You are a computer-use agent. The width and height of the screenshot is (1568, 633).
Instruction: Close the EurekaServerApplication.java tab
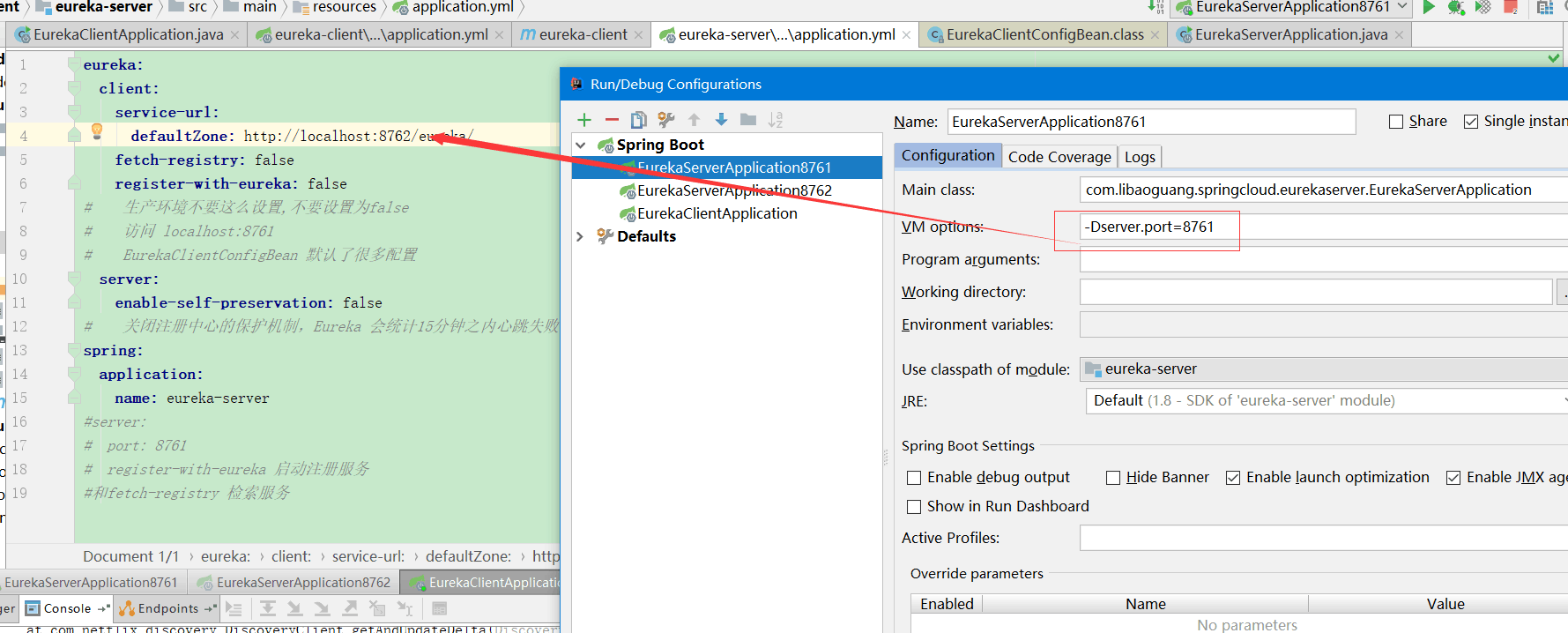point(1399,35)
